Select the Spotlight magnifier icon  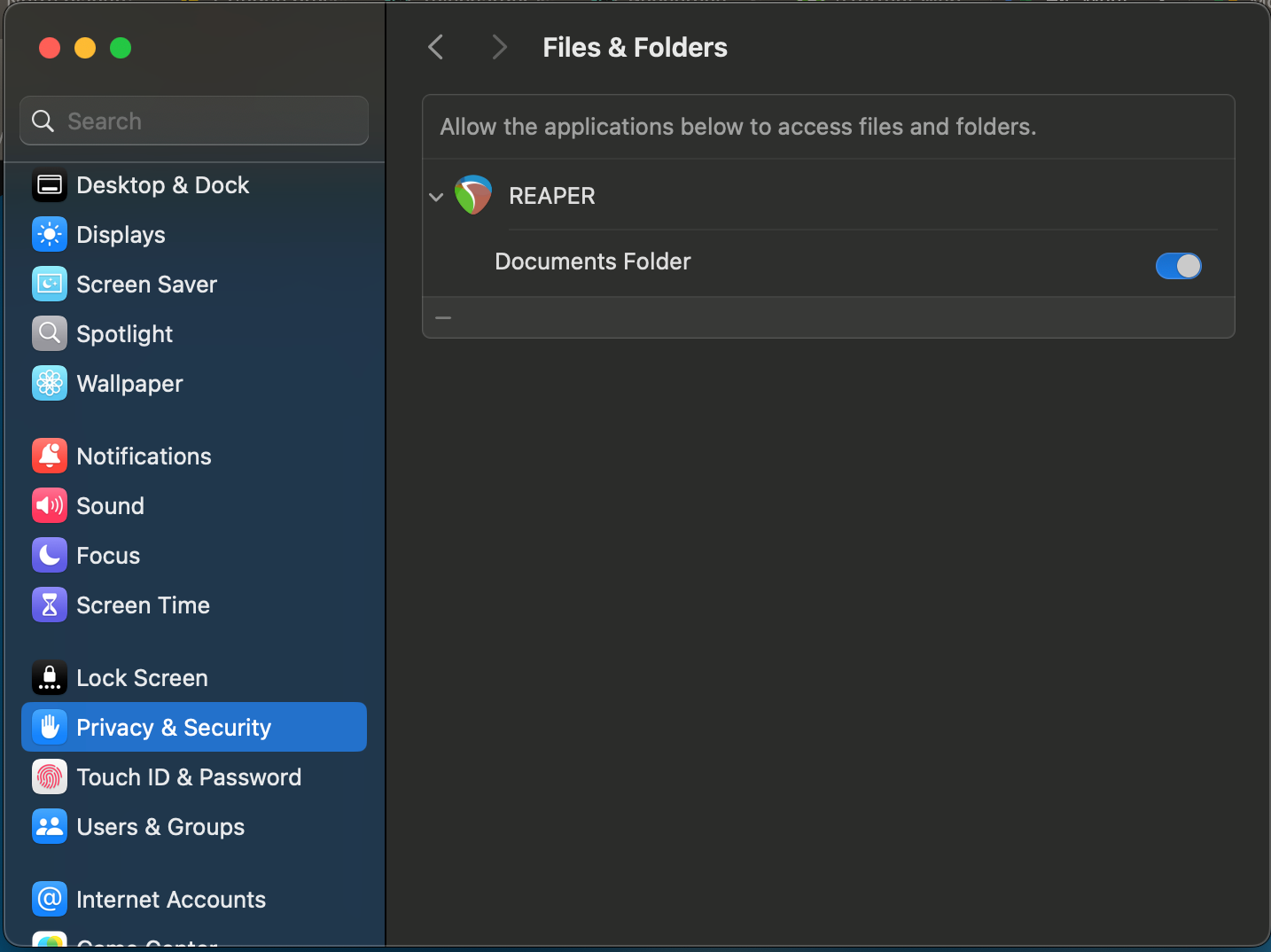pyautogui.click(x=50, y=334)
